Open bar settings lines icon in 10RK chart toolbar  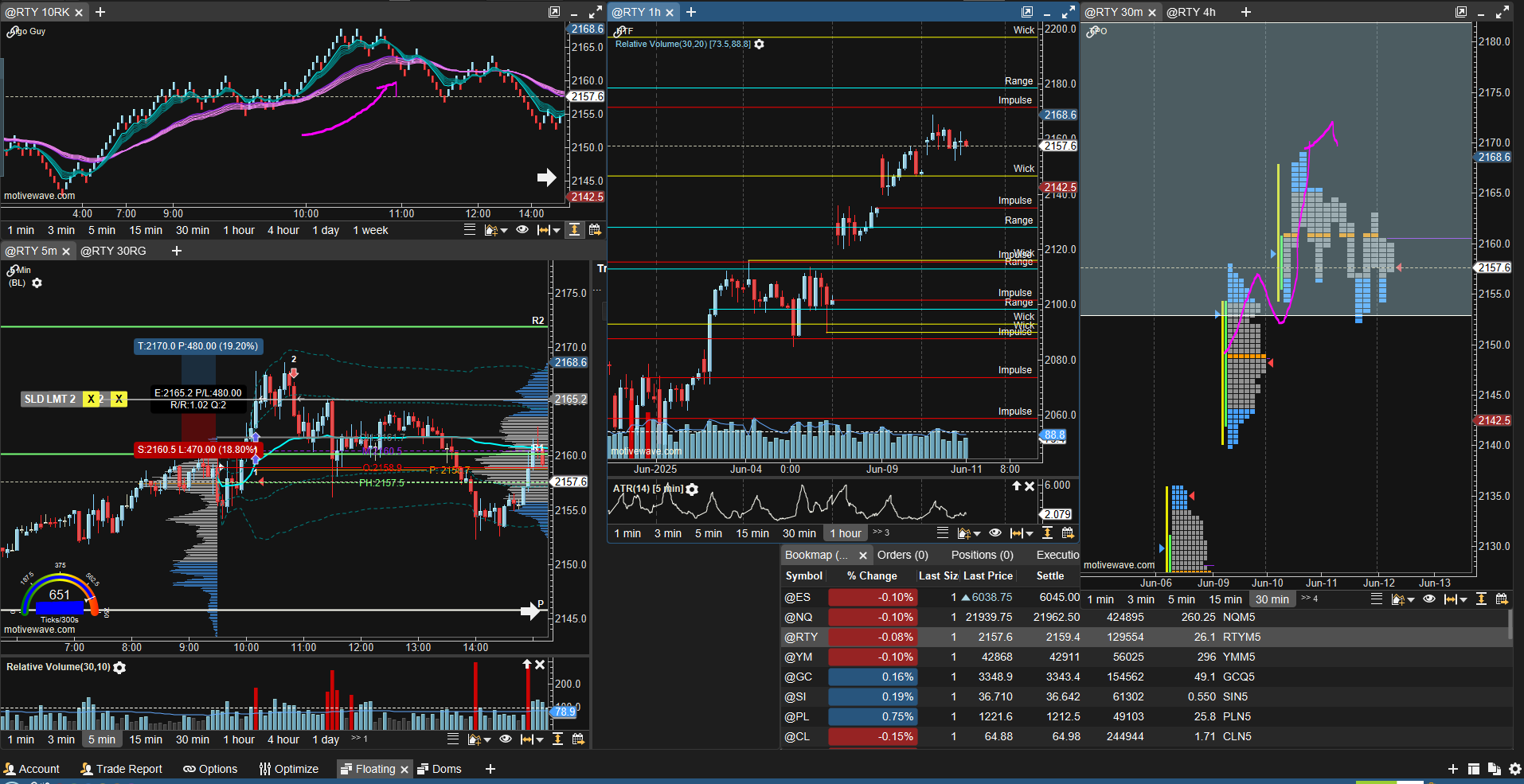[x=470, y=230]
